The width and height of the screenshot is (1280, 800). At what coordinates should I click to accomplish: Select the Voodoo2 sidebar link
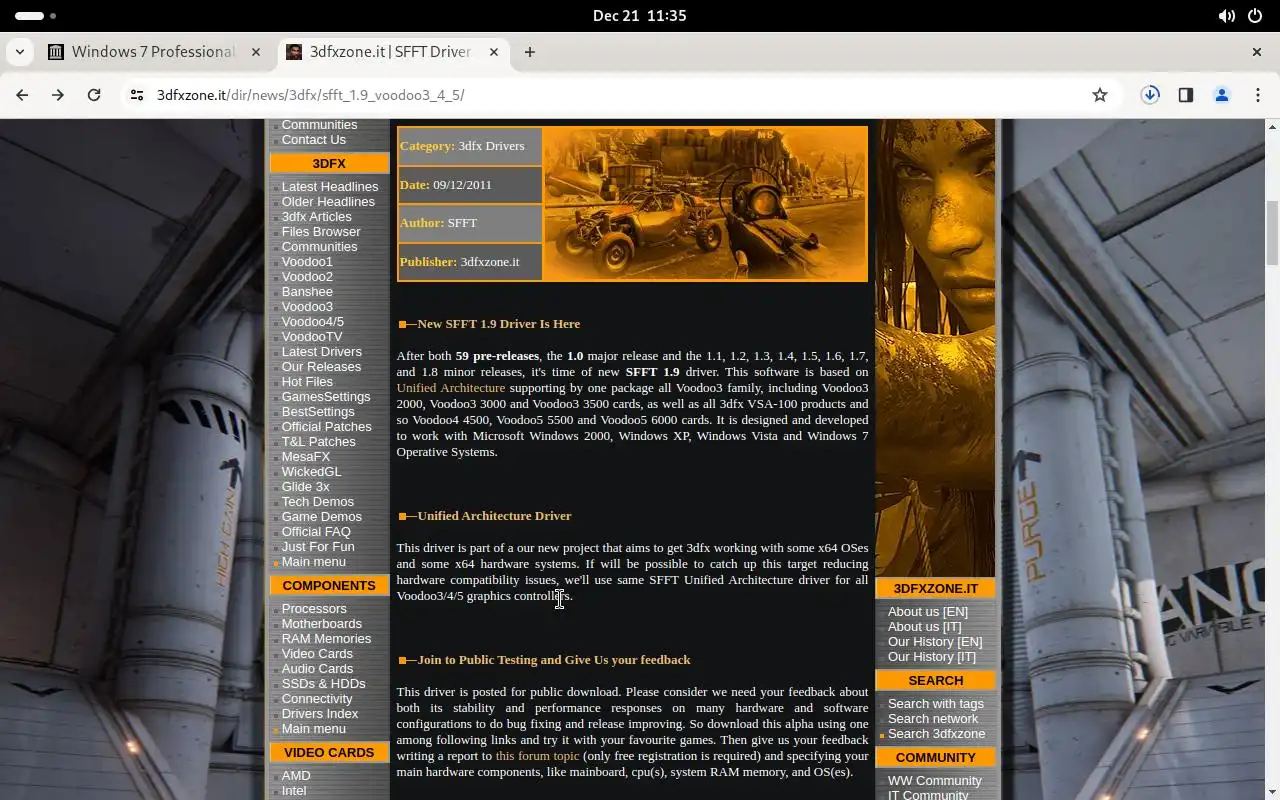pyautogui.click(x=306, y=277)
